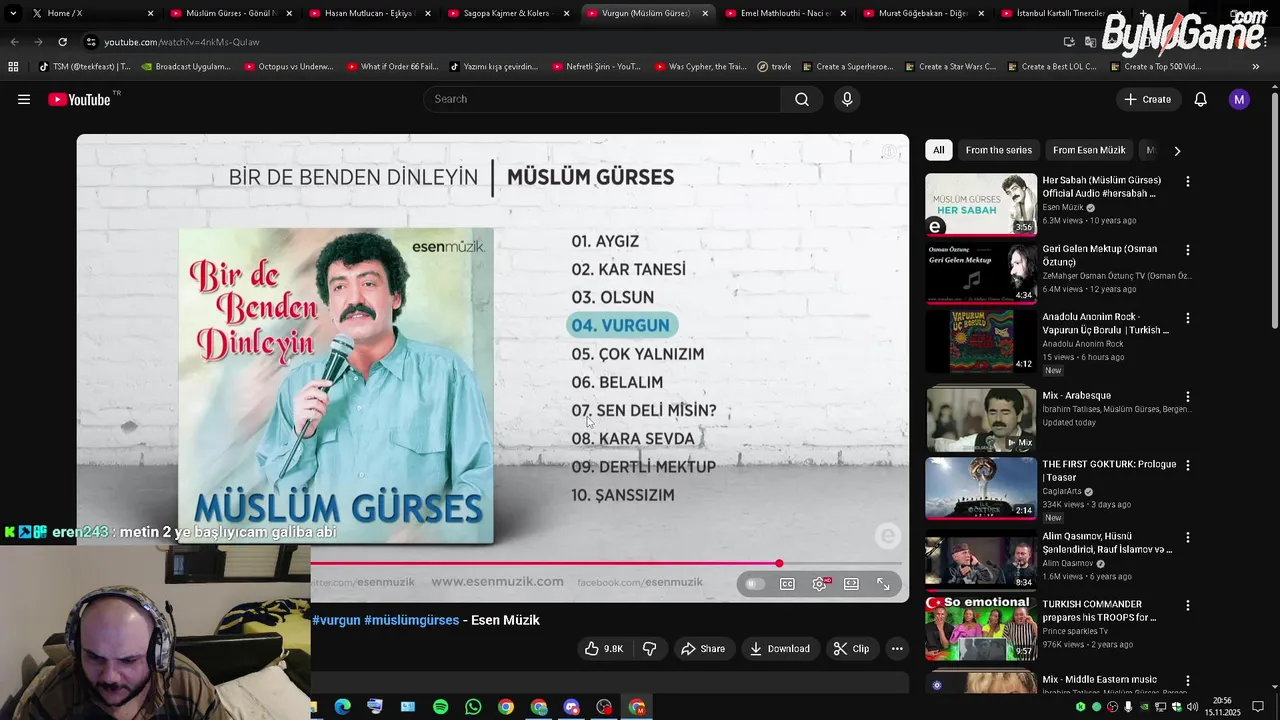The image size is (1280, 720).
Task: Select From Esen Müzik chip
Action: 1089,150
